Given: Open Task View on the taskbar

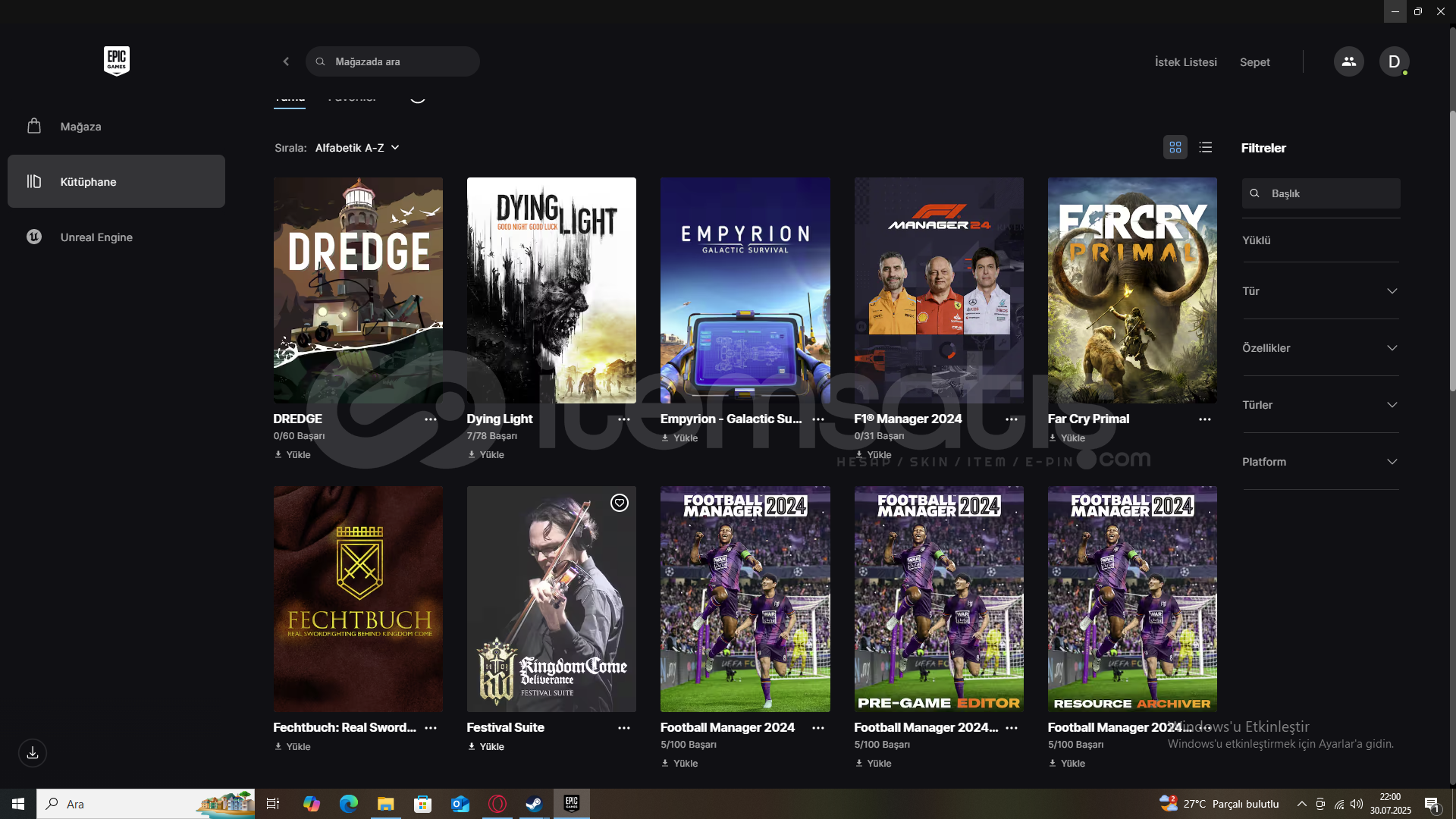Looking at the screenshot, I should pos(273,804).
